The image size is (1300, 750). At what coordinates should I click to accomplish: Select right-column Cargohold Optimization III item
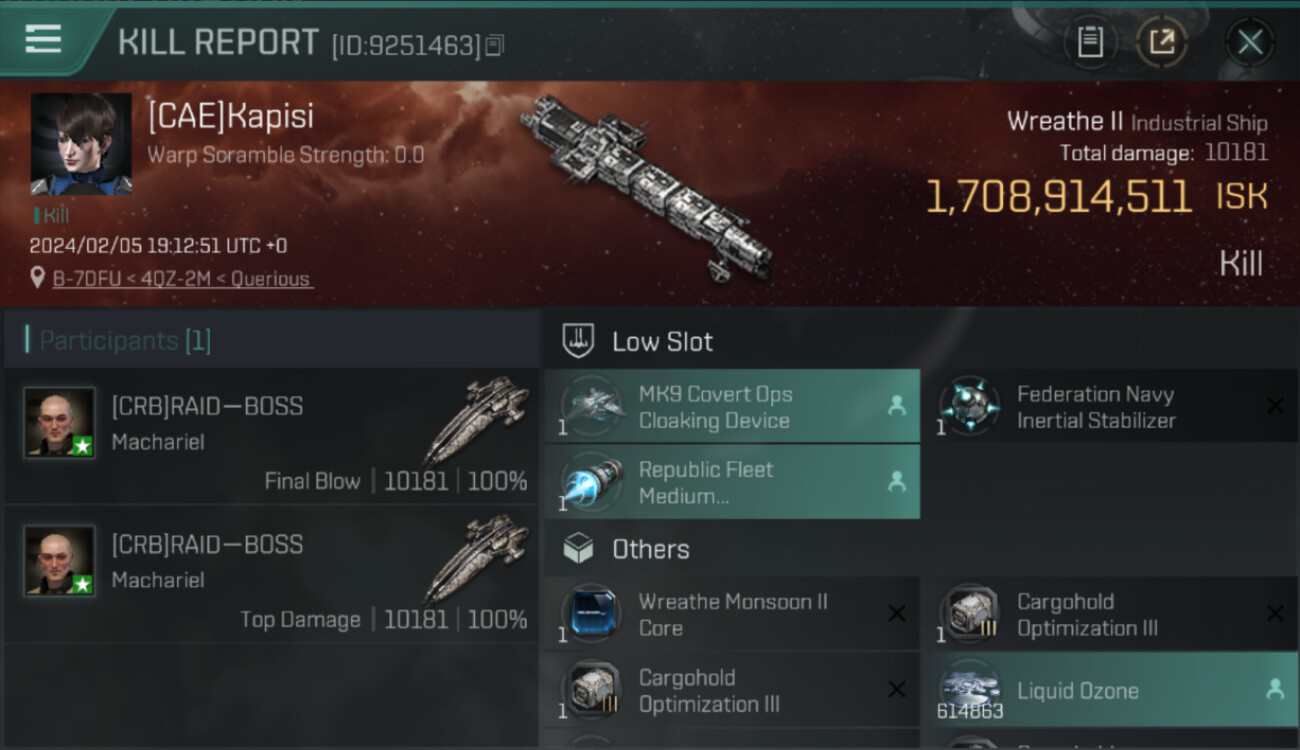[1110, 614]
